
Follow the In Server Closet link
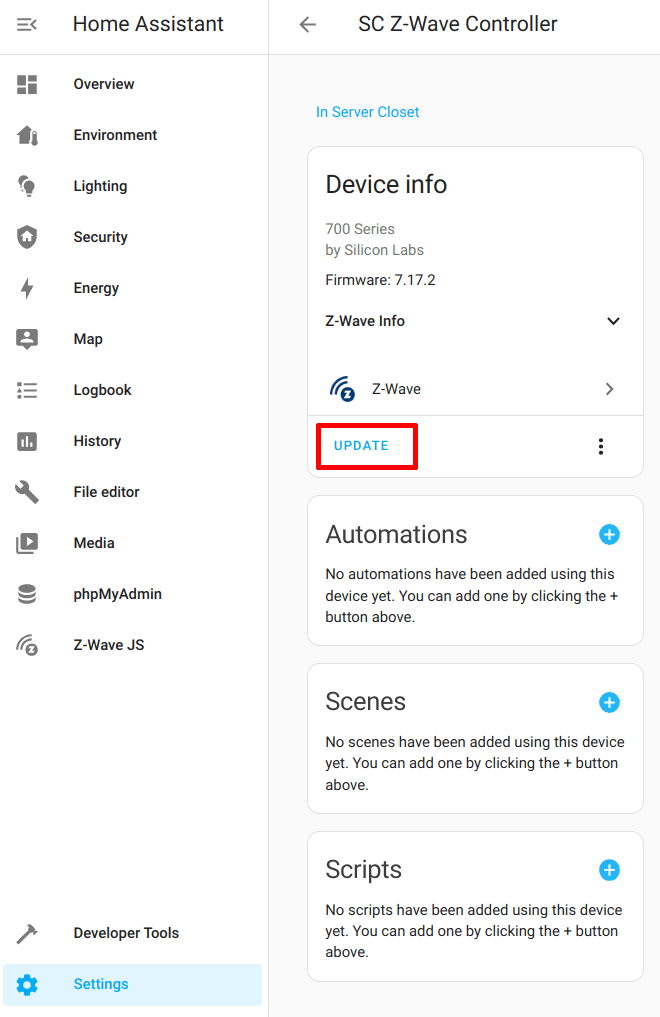368,112
